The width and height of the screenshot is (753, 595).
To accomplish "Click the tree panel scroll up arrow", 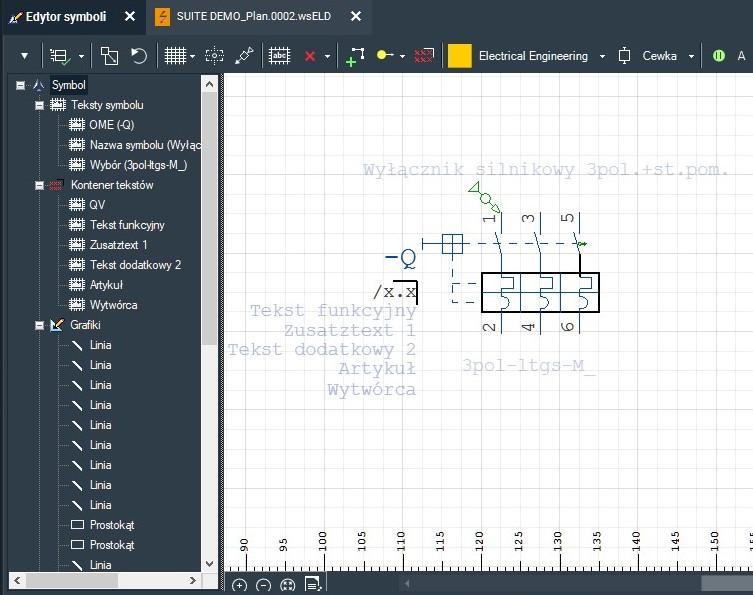I will point(209,85).
